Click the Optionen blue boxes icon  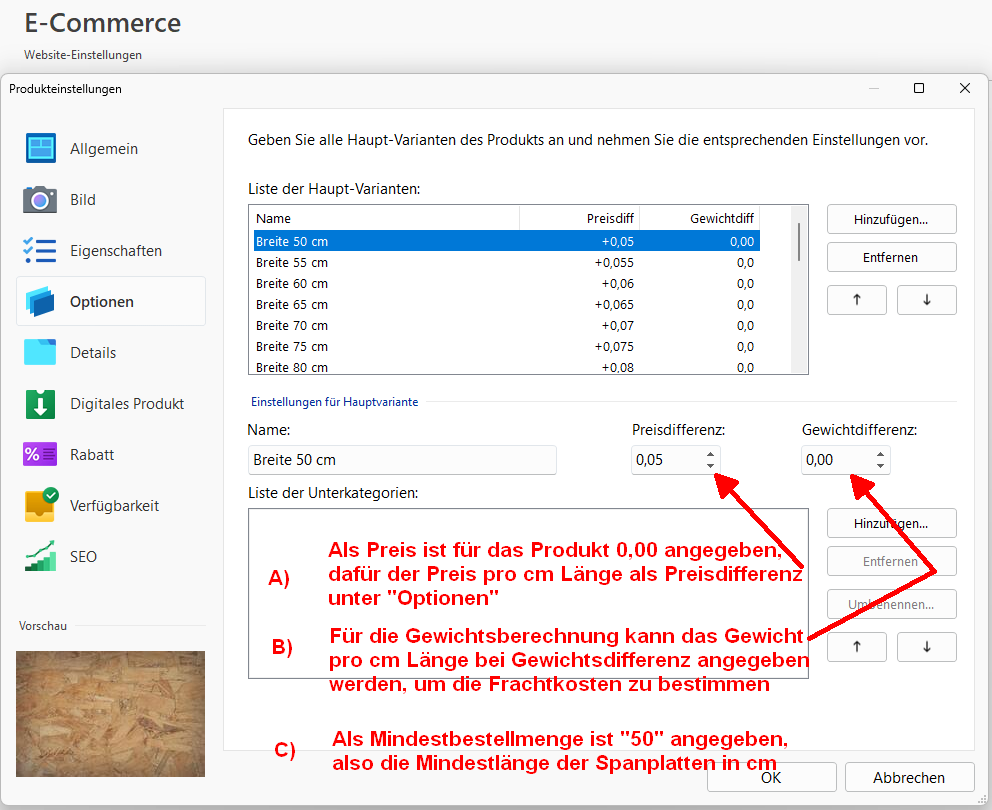click(x=40, y=301)
